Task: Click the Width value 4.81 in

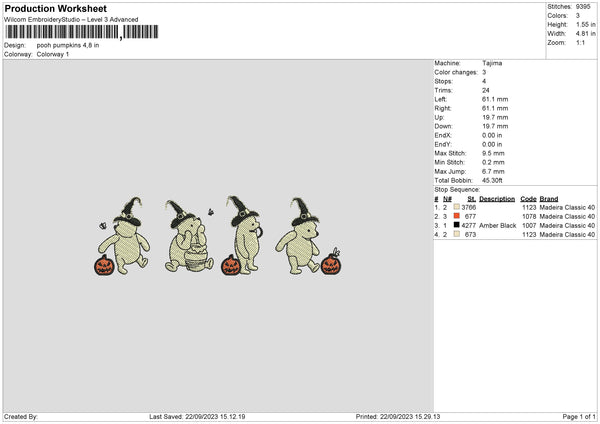Action: tap(586, 34)
